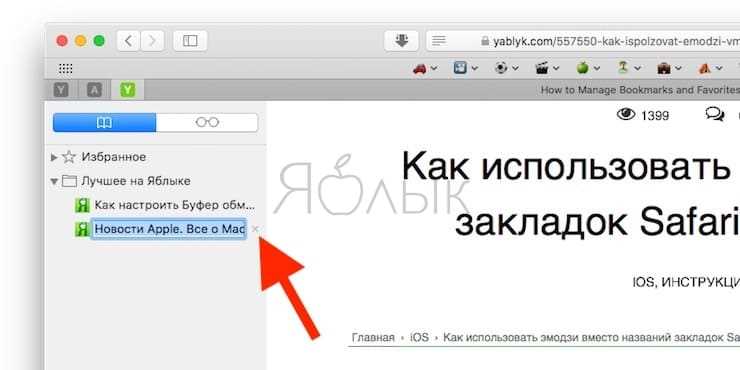740x370 pixels.
Task: Open the floppy disk emoji favorites folder
Action: [x=466, y=68]
